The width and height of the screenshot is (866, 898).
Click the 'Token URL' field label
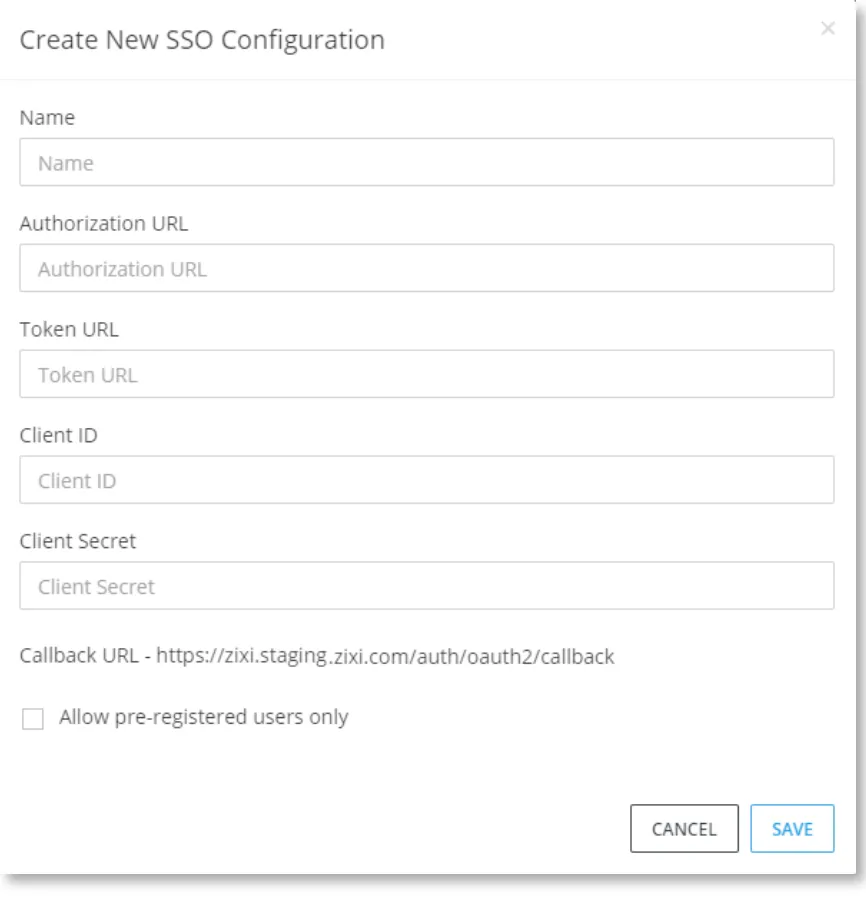(69, 329)
